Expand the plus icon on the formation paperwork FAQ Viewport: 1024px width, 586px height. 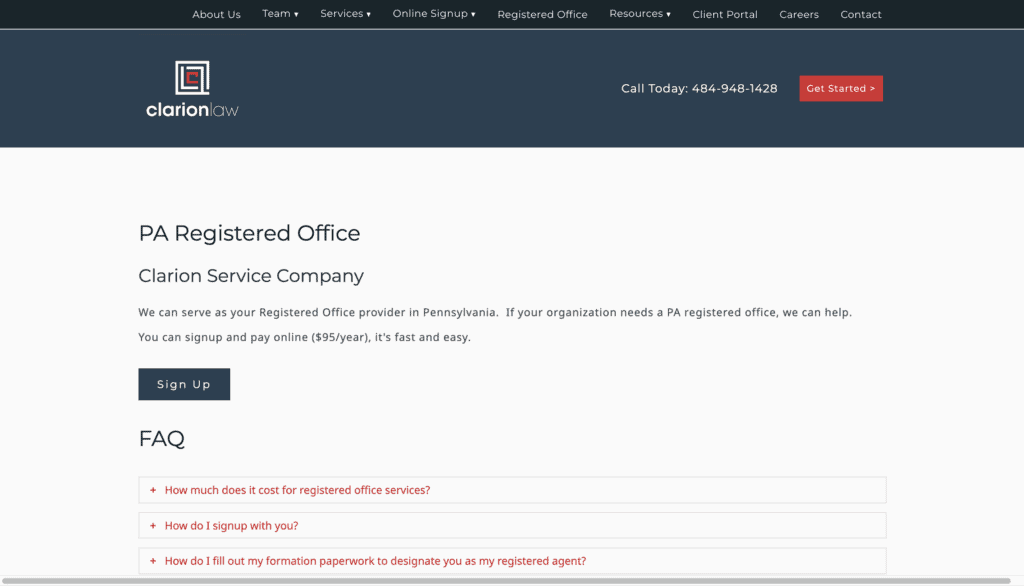coord(152,561)
